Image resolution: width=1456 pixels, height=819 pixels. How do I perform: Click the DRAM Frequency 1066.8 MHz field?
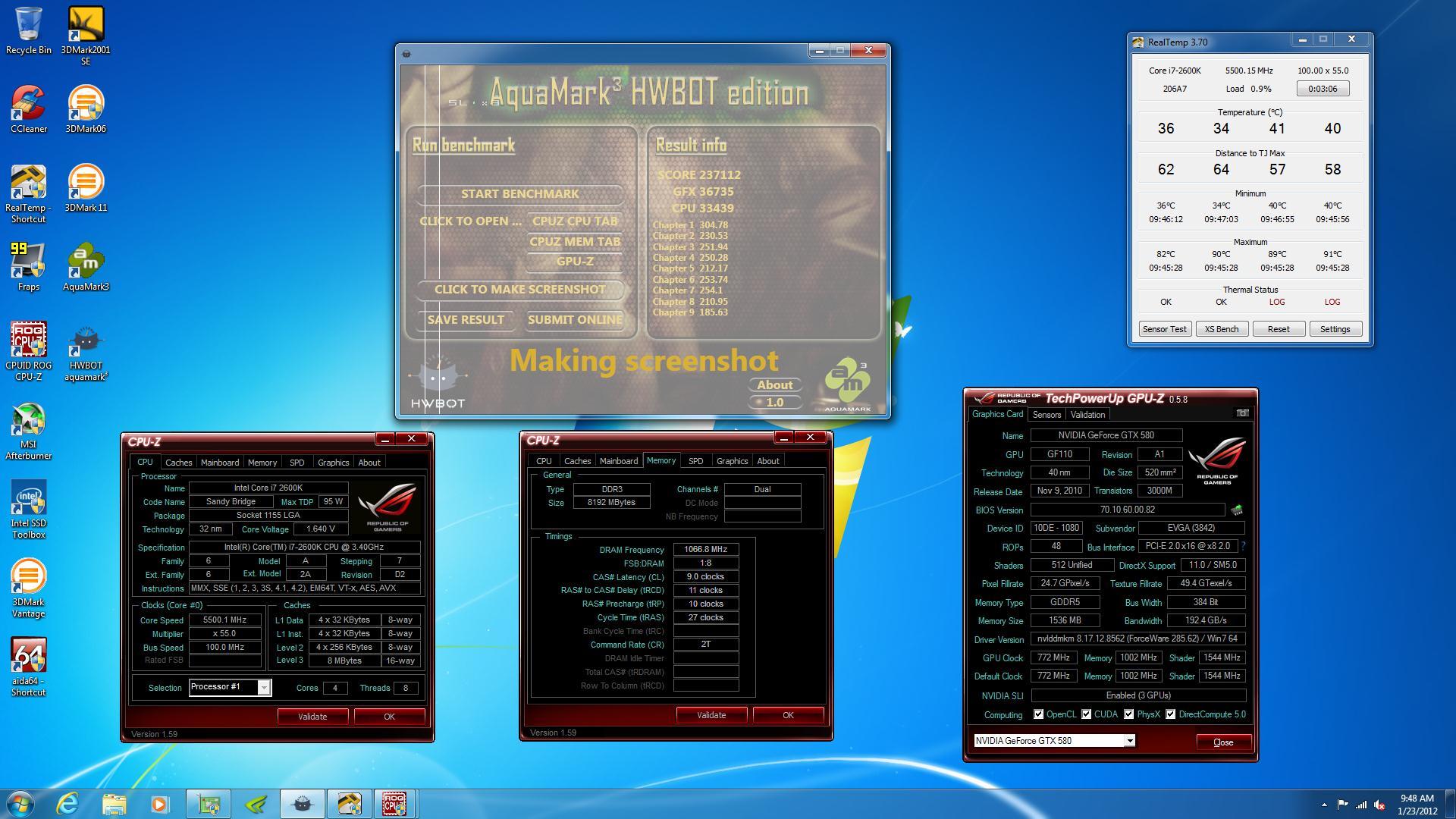(x=705, y=549)
